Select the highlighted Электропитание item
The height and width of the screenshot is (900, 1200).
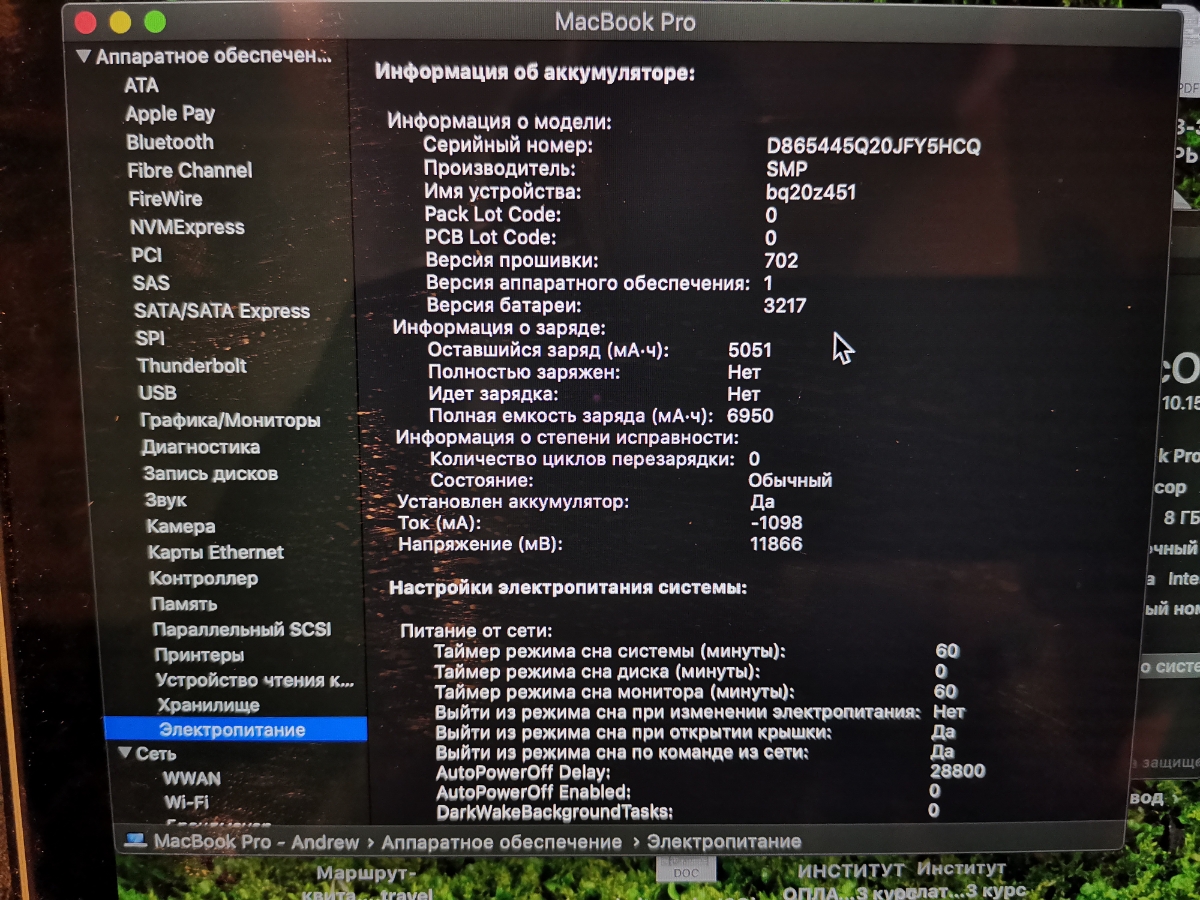232,730
